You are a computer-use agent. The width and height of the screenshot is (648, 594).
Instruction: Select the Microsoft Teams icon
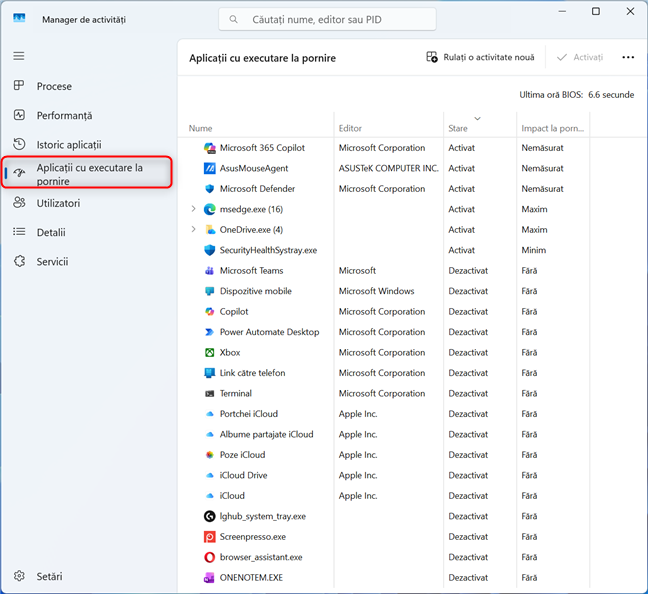tap(210, 271)
